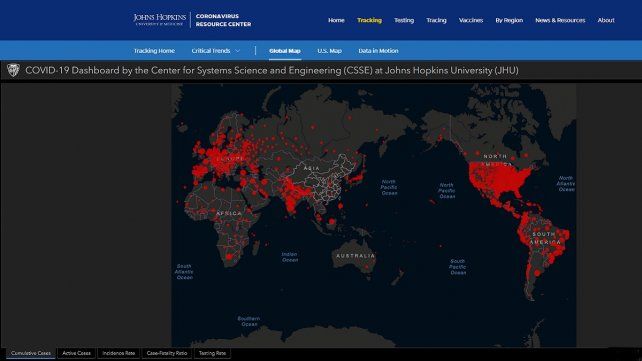This screenshot has height=361, width=642.
Task: Switch to the U.S. Map tab
Action: click(330, 51)
